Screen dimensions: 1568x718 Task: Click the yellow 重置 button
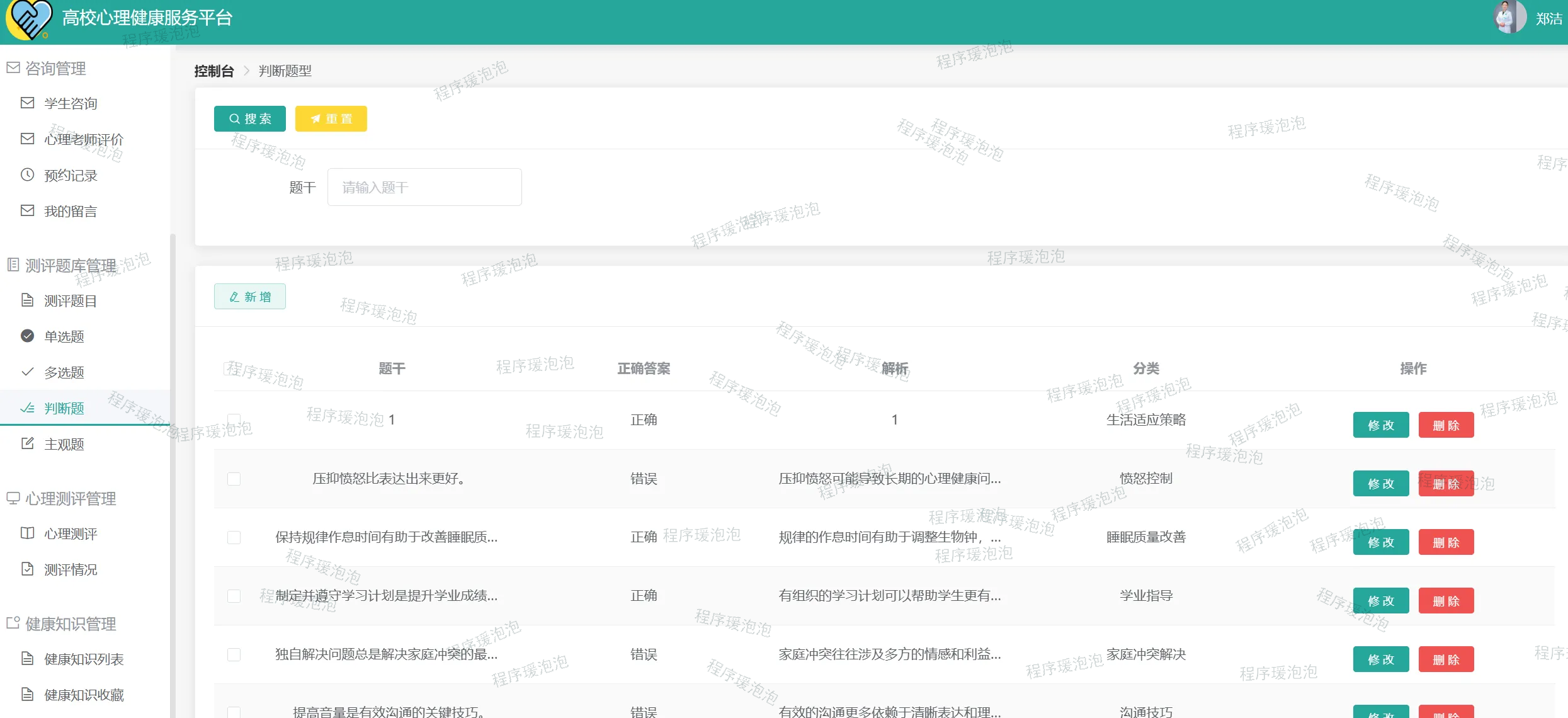(x=331, y=119)
